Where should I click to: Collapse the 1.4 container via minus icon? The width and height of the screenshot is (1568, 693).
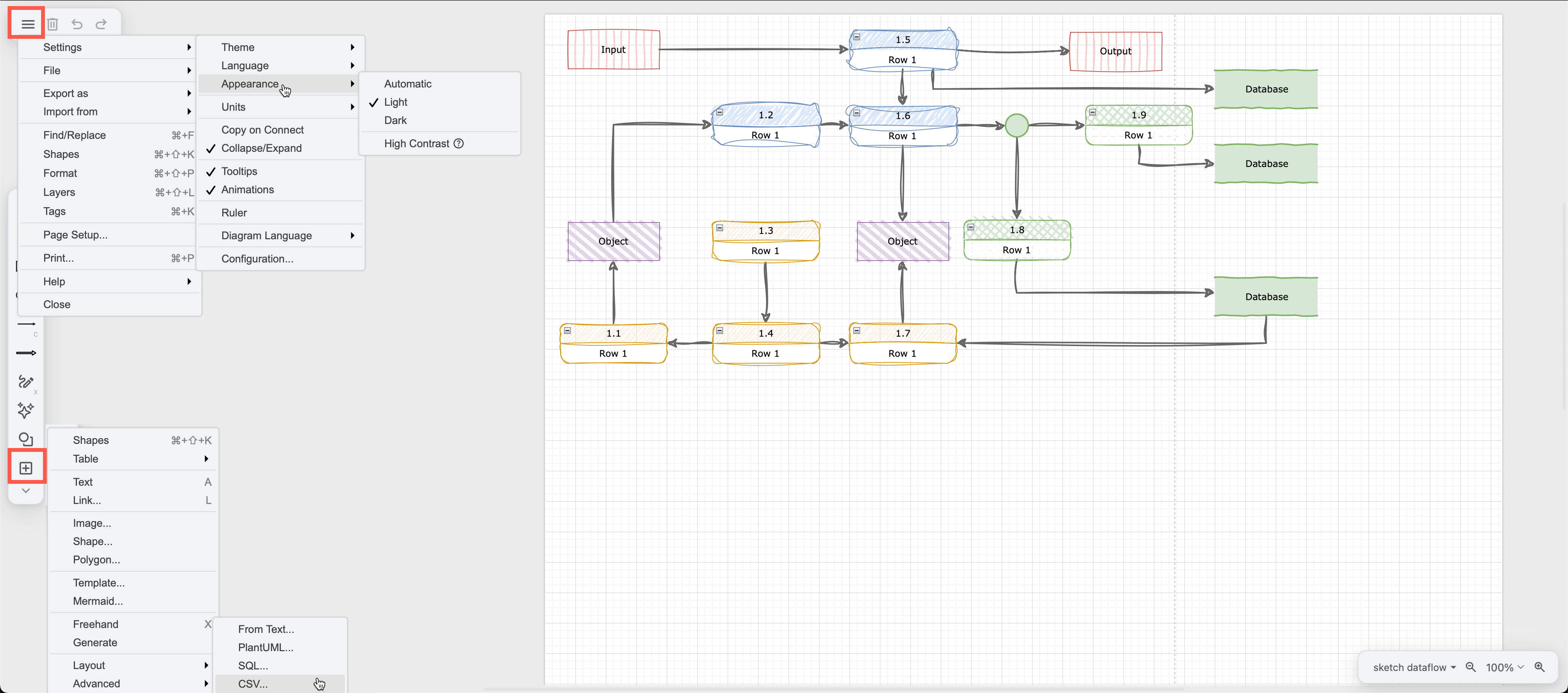(719, 331)
